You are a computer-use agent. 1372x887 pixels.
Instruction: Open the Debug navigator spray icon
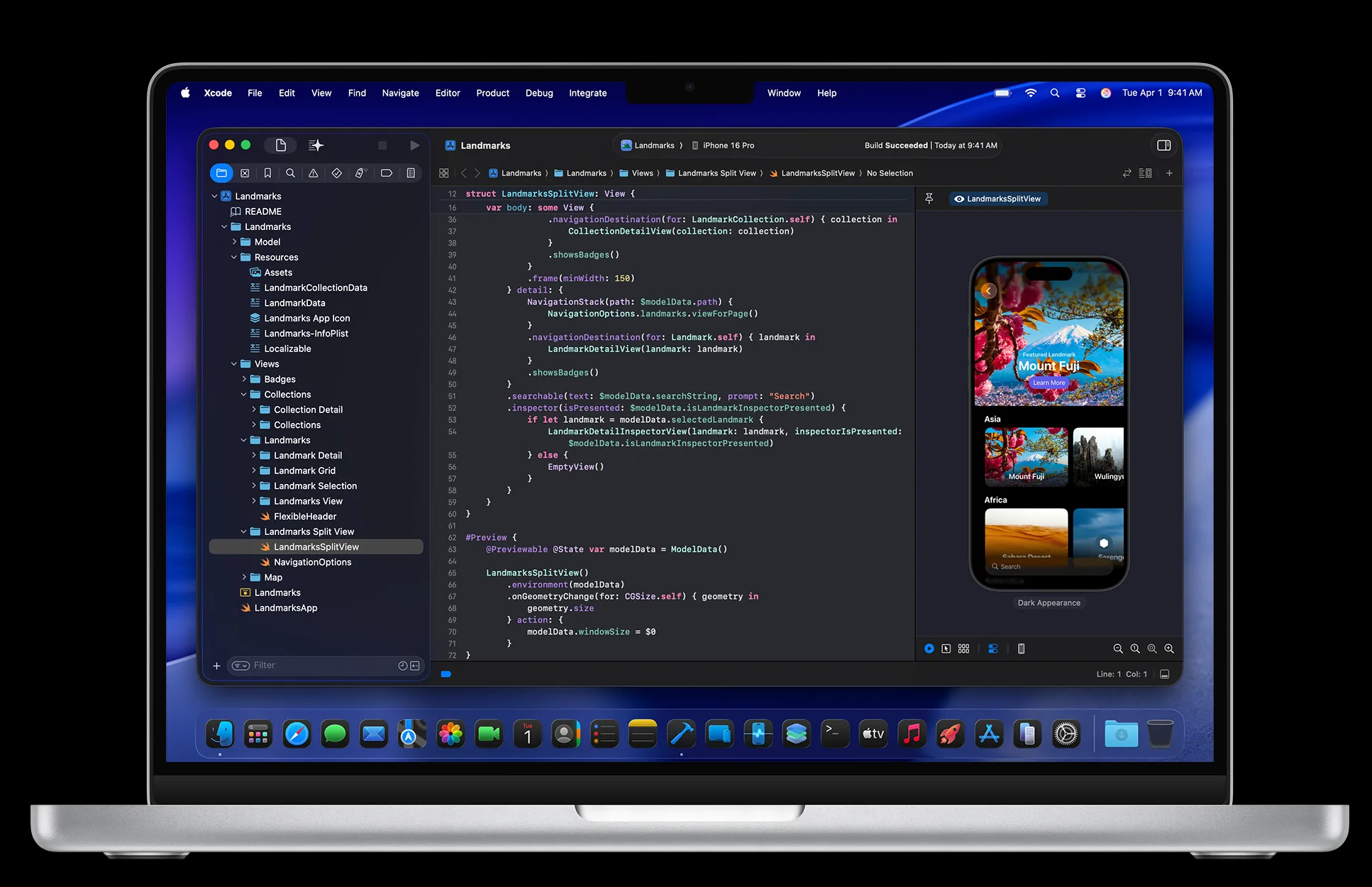(x=360, y=173)
